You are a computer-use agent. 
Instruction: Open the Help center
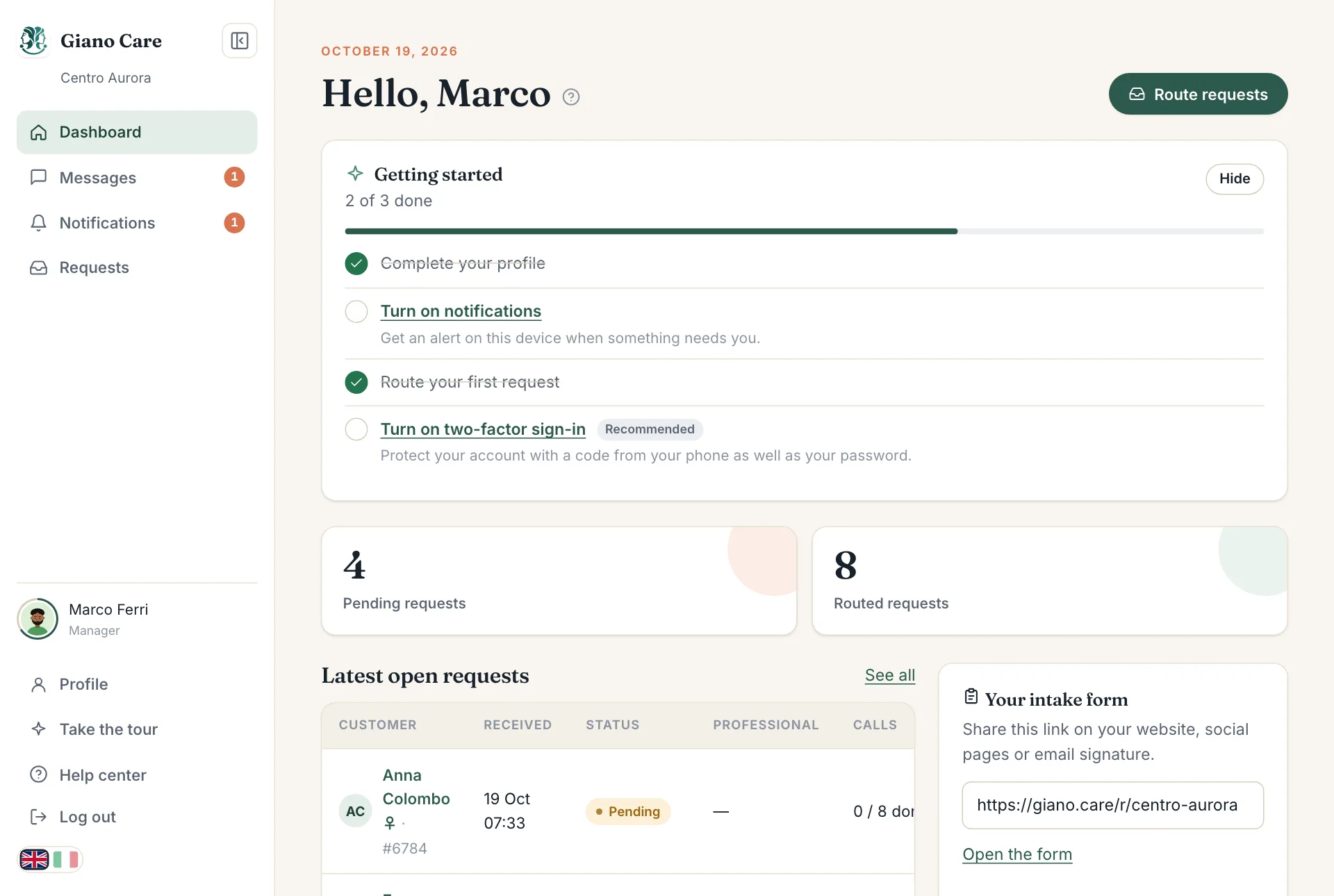coord(137,775)
